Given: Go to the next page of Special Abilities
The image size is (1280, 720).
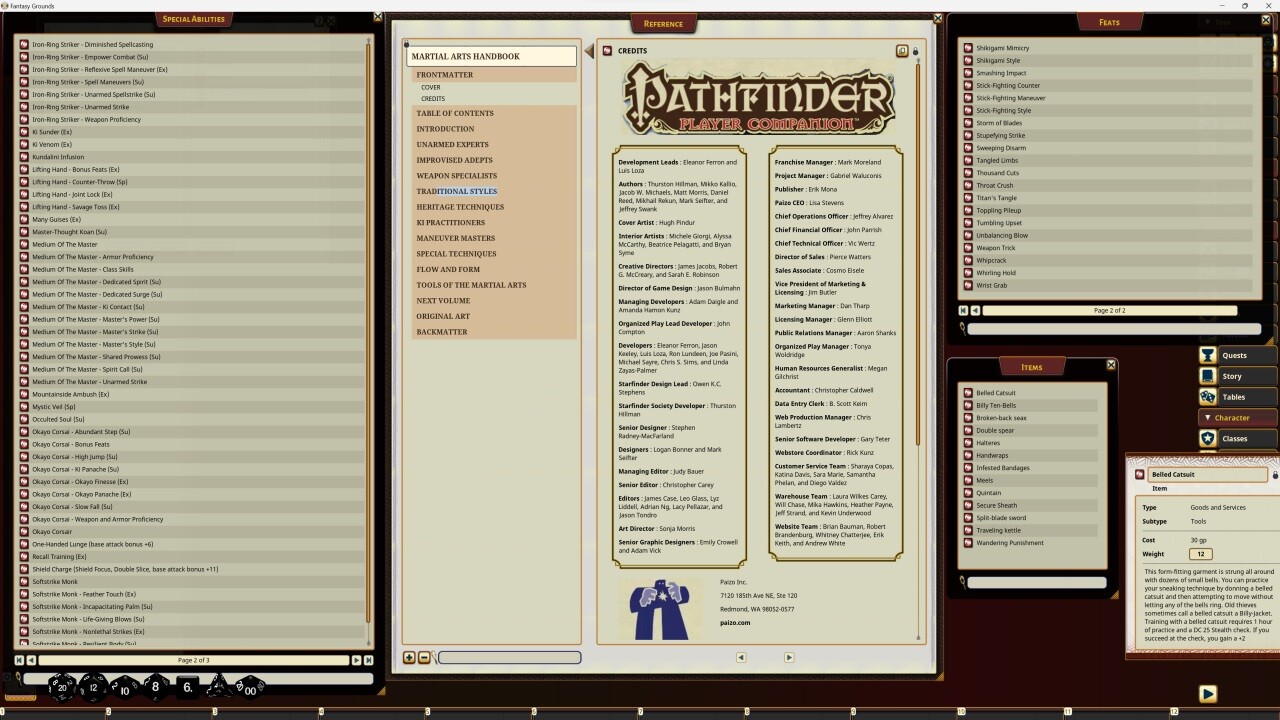Looking at the screenshot, I should (x=356, y=659).
